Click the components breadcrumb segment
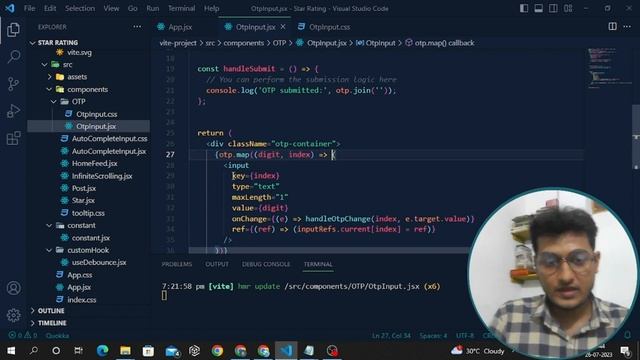The height and width of the screenshot is (360, 640). (x=243, y=43)
